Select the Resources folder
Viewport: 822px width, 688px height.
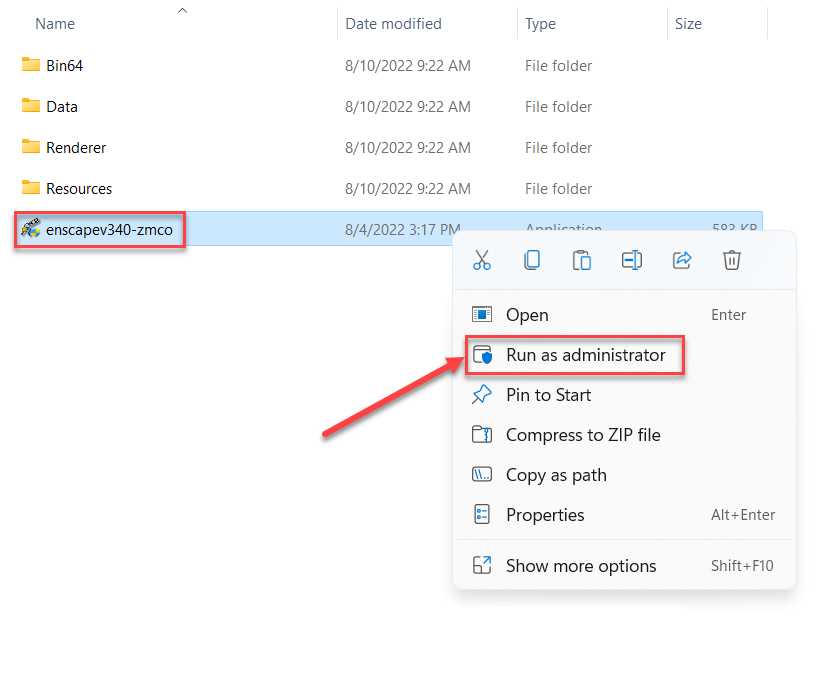[79, 189]
